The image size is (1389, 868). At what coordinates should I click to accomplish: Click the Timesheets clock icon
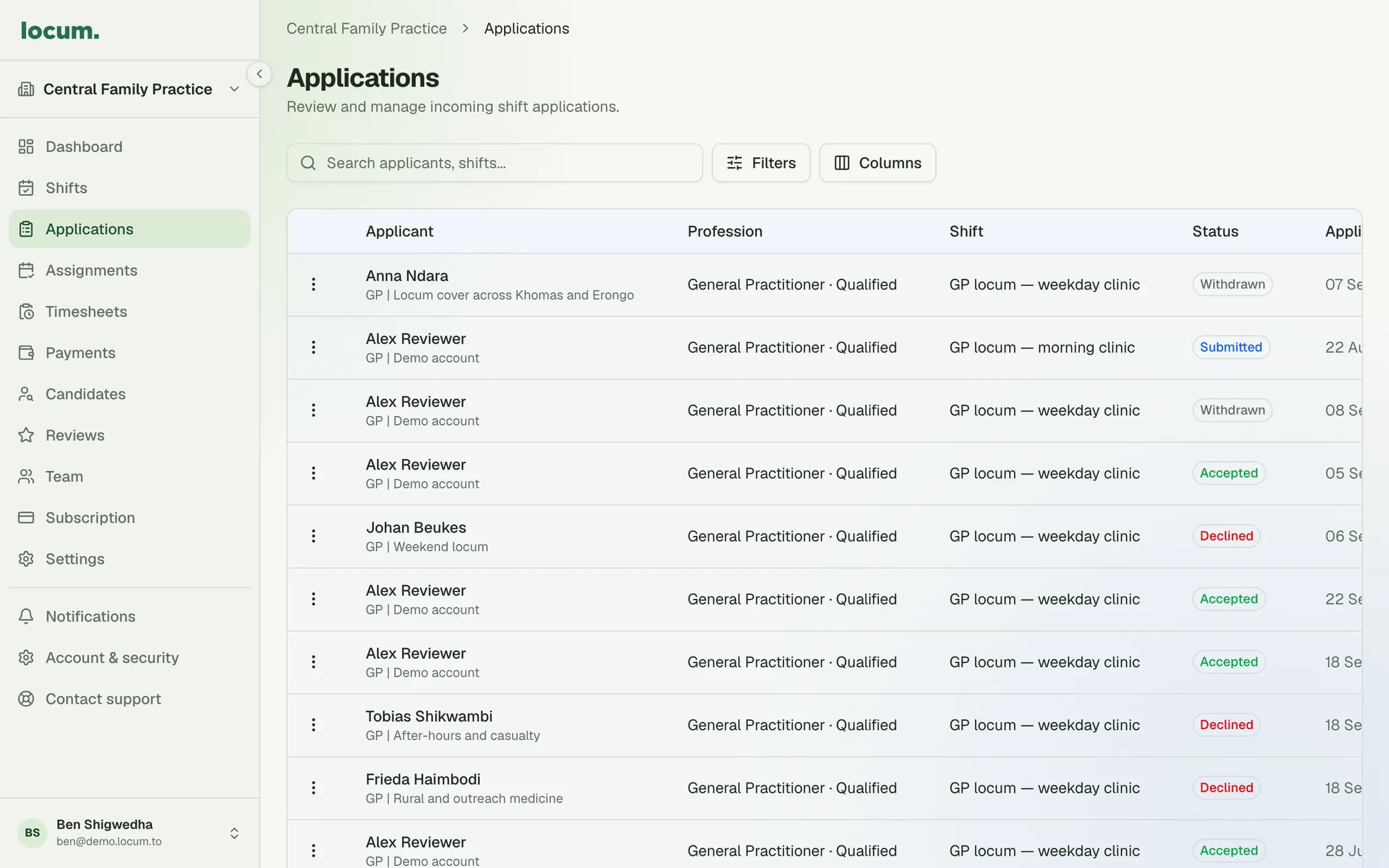[x=26, y=311]
